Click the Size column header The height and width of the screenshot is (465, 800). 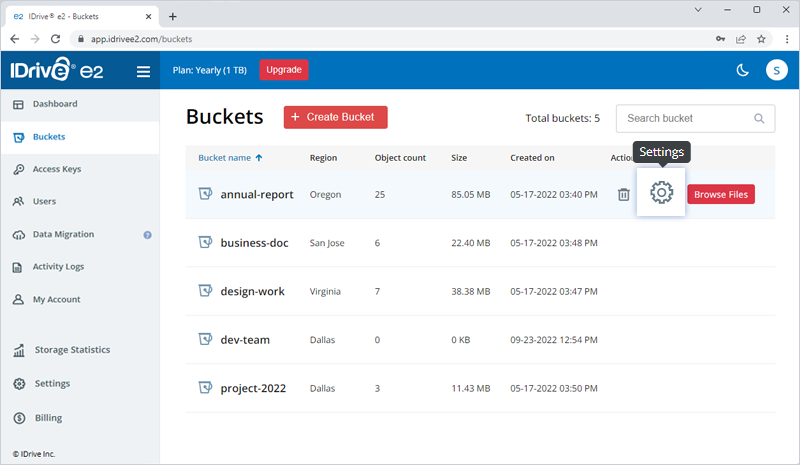[x=459, y=158]
